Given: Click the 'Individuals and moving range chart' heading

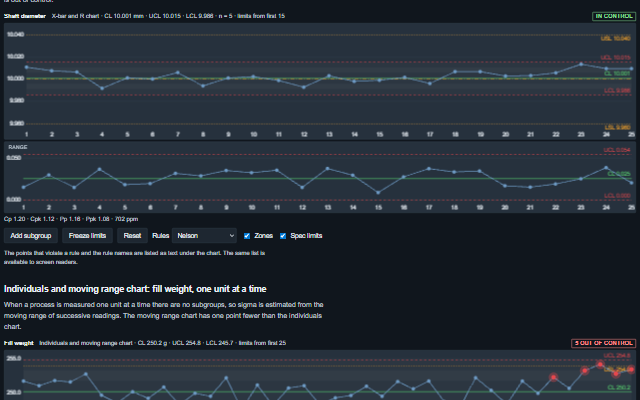Looking at the screenshot, I should 135,289.
